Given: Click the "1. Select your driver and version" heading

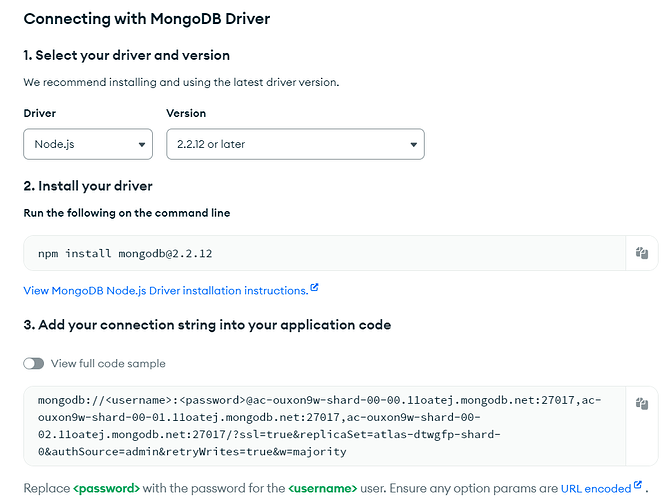Looking at the screenshot, I should 126,55.
